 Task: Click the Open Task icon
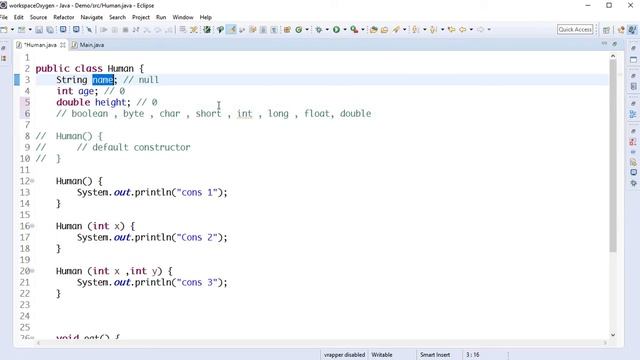click(384, 29)
